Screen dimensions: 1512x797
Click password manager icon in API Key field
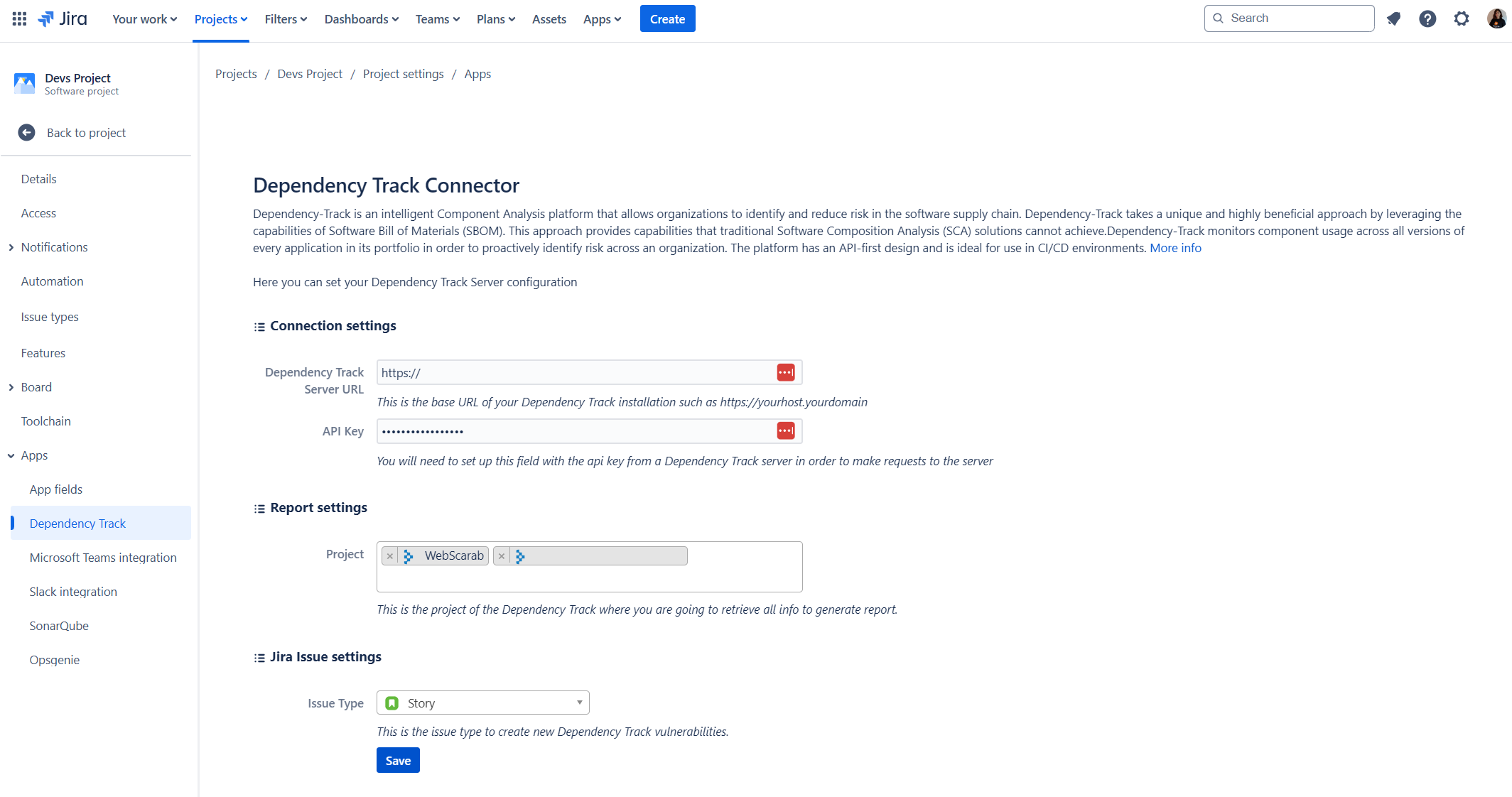785,431
